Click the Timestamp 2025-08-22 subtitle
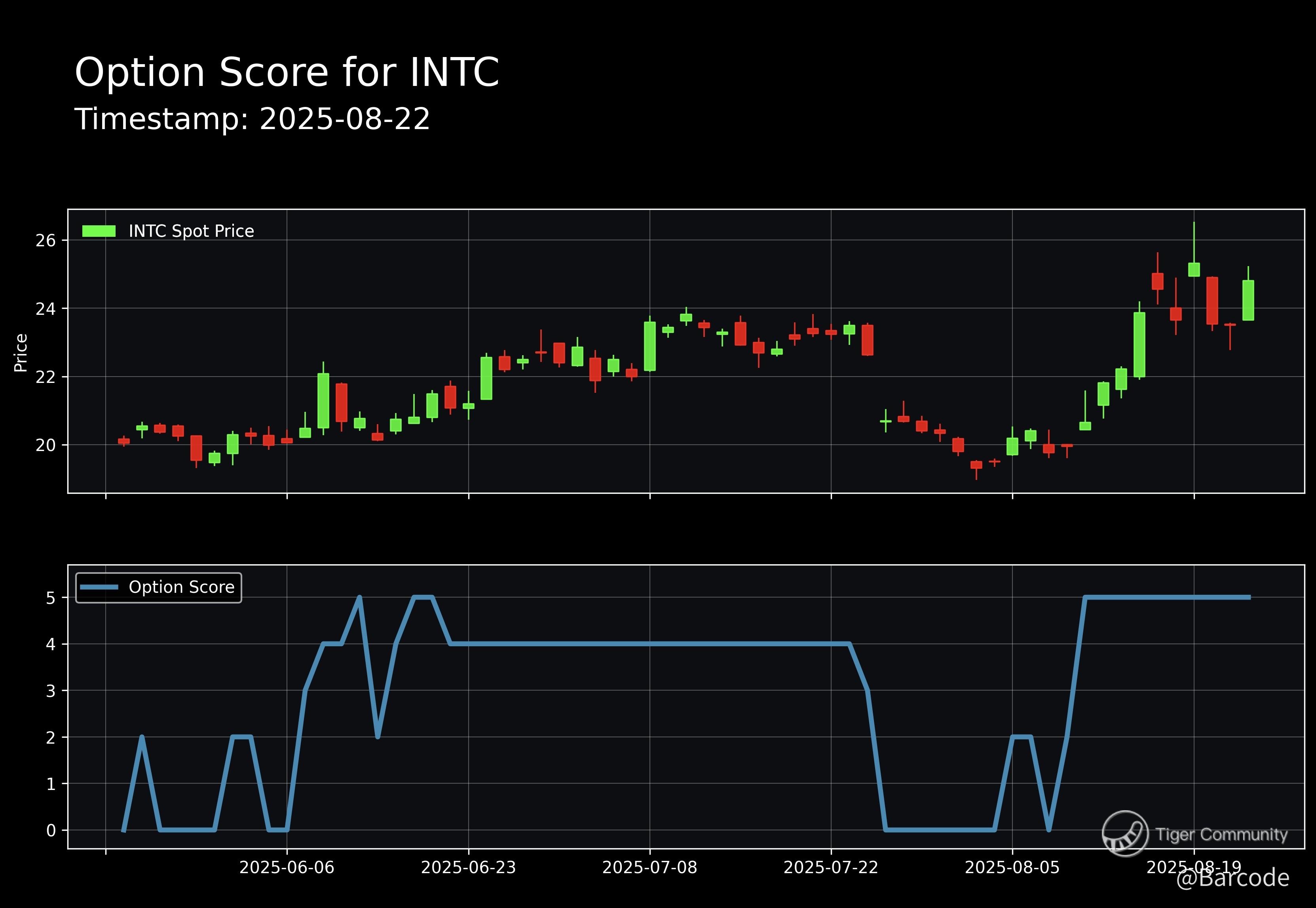The height and width of the screenshot is (908, 1316). 252,120
